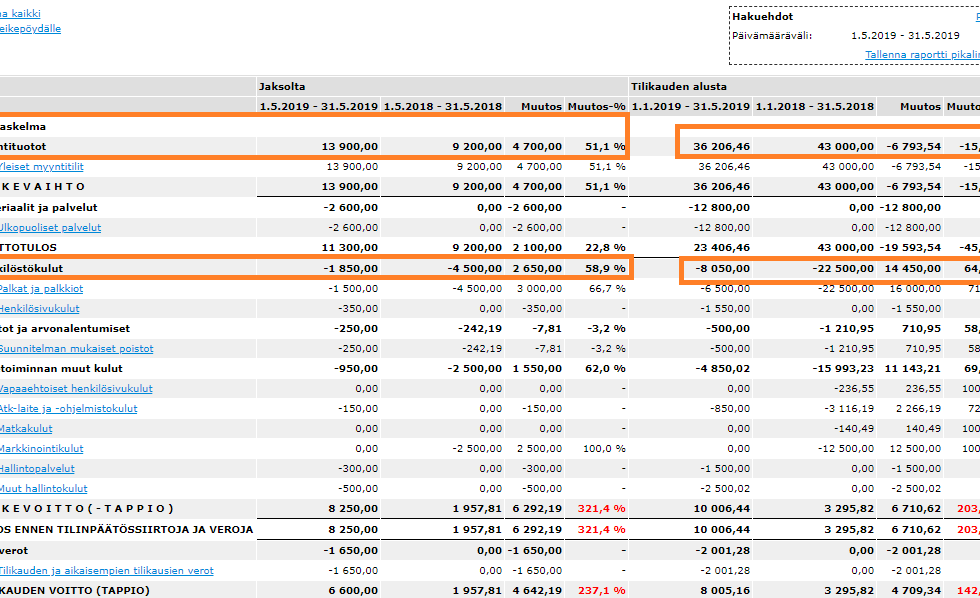Click the Tallenna raportti pikalinkki link
The width and height of the screenshot is (980, 598).
pos(922,55)
